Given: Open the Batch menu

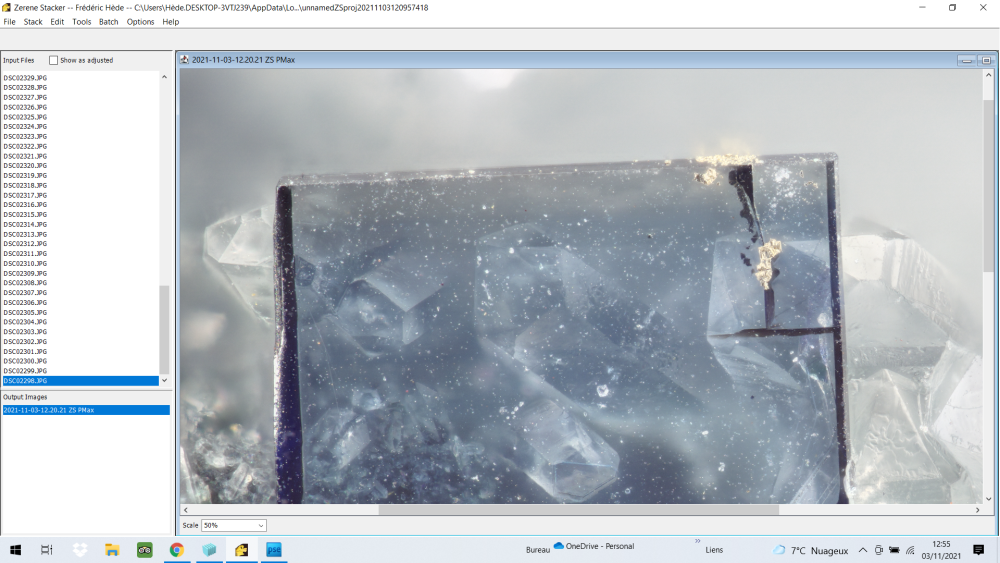Looking at the screenshot, I should pyautogui.click(x=108, y=22).
